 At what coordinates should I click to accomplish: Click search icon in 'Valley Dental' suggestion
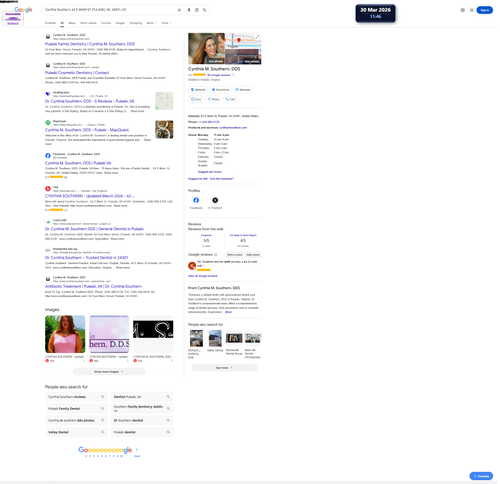102,432
